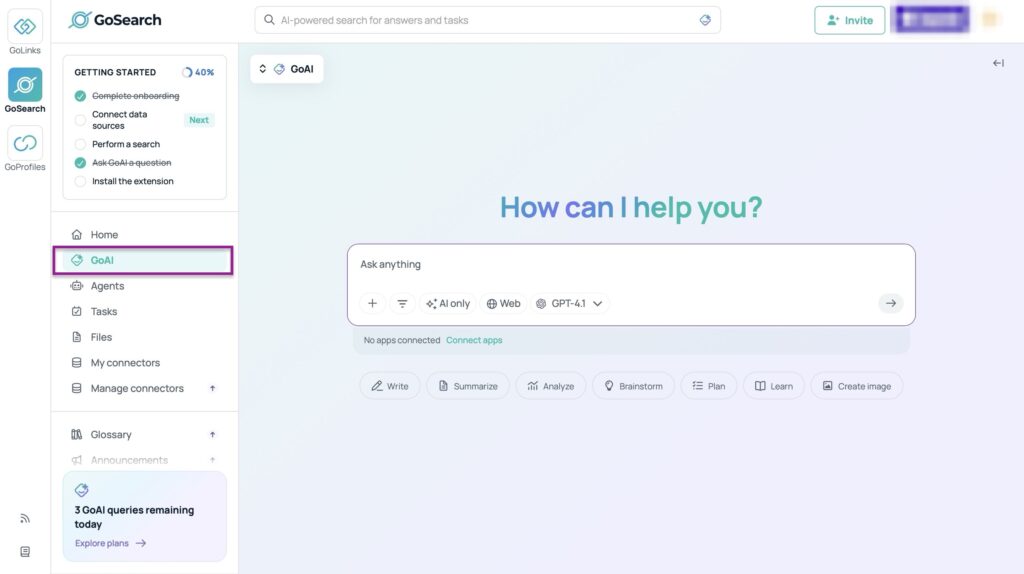The height and width of the screenshot is (574, 1024).
Task: Submit the prompt with arrow button
Action: pos(890,304)
